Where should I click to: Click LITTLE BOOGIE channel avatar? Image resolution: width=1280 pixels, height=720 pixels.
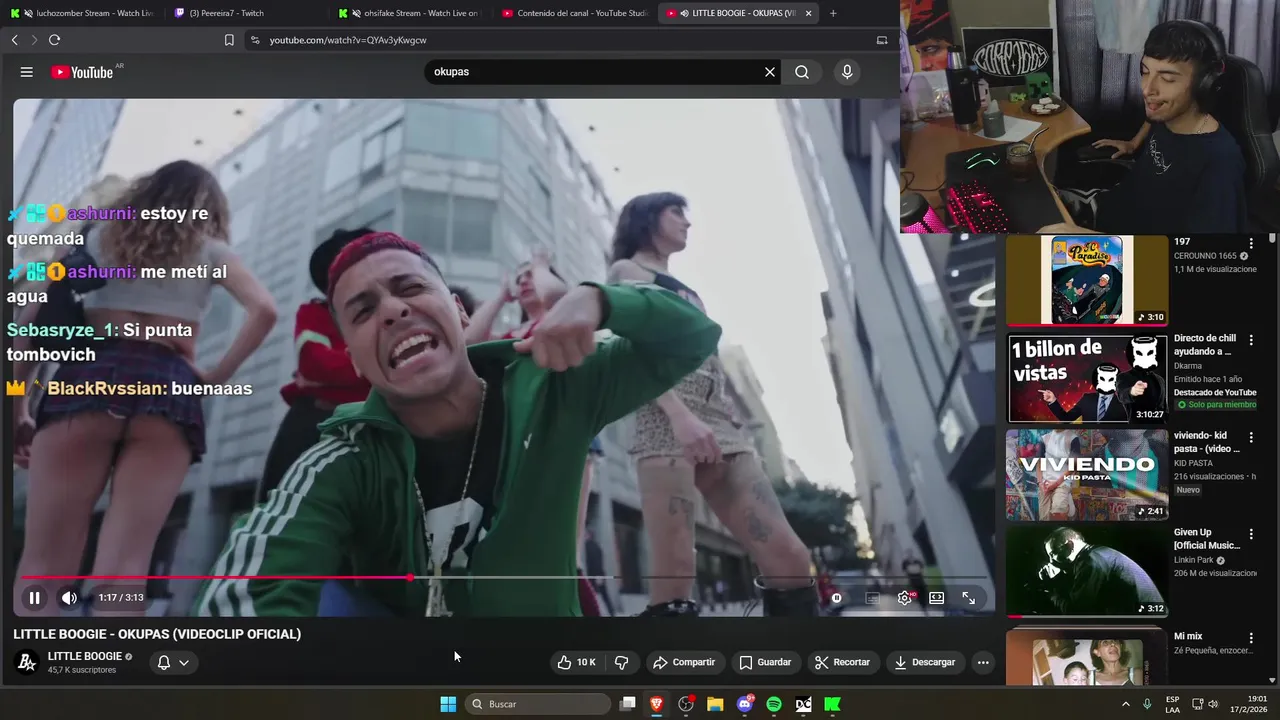(26, 662)
